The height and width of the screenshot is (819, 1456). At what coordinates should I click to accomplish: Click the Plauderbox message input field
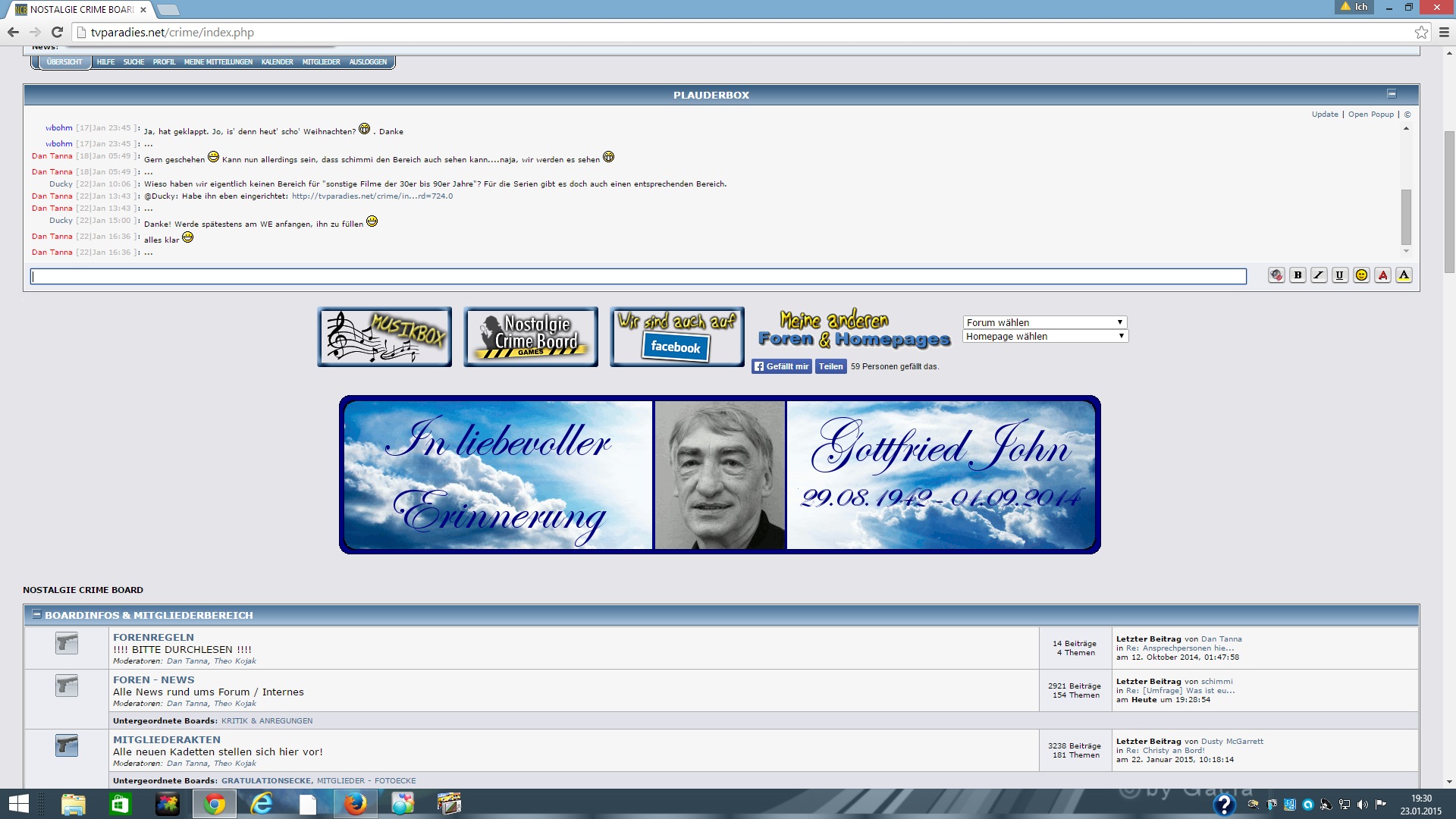[638, 277]
